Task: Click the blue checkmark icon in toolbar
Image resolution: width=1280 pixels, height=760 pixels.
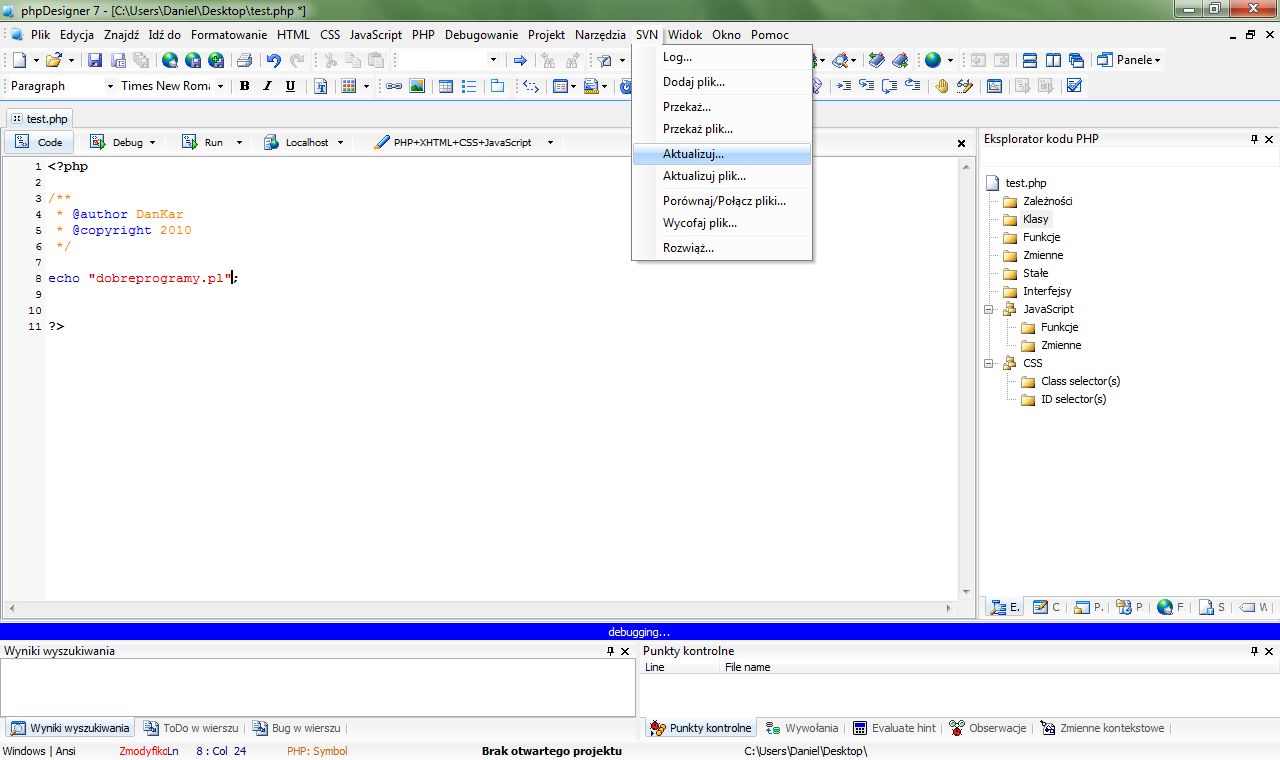Action: click(1074, 86)
